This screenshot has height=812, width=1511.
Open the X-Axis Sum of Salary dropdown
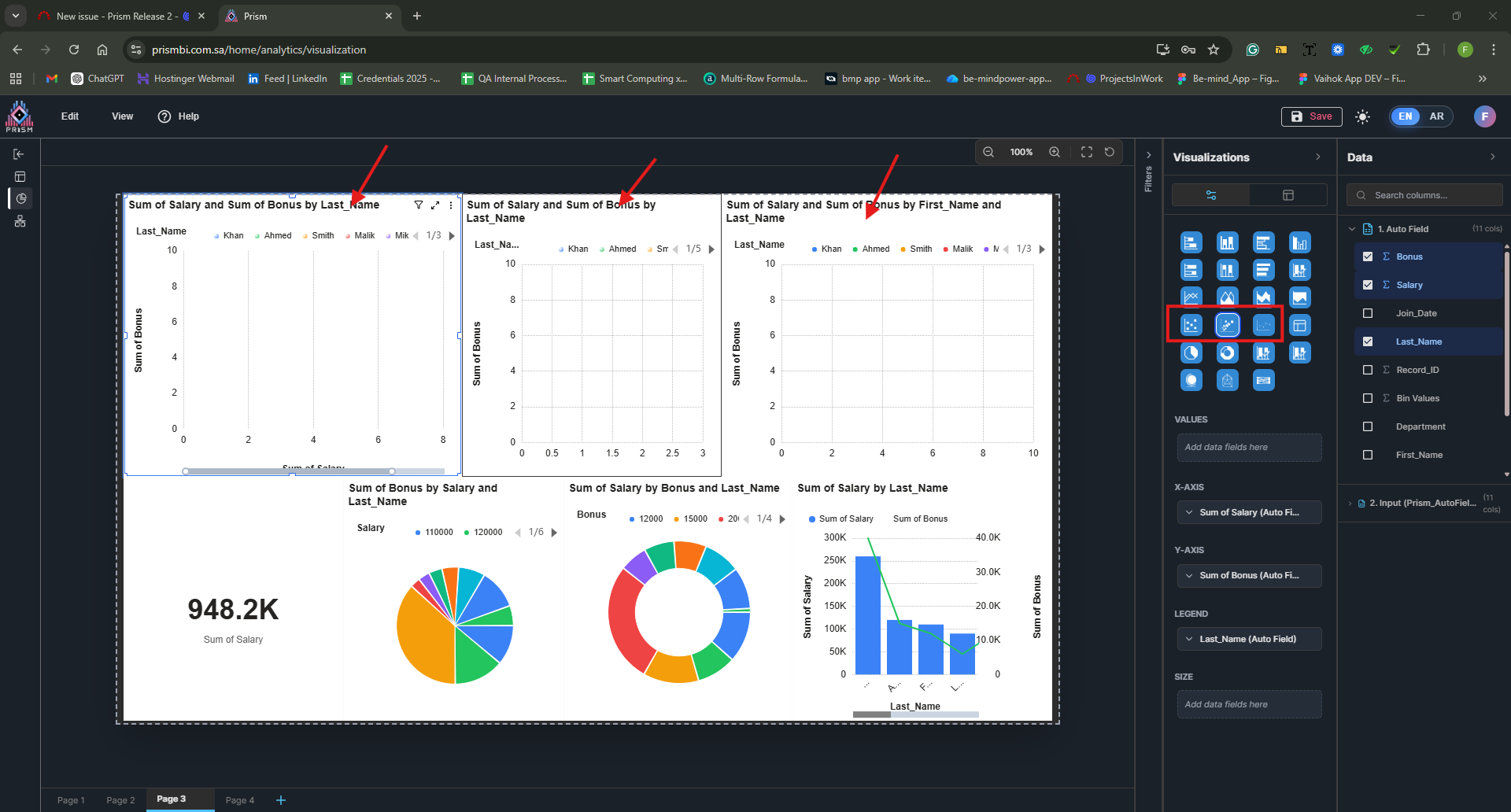click(1249, 512)
